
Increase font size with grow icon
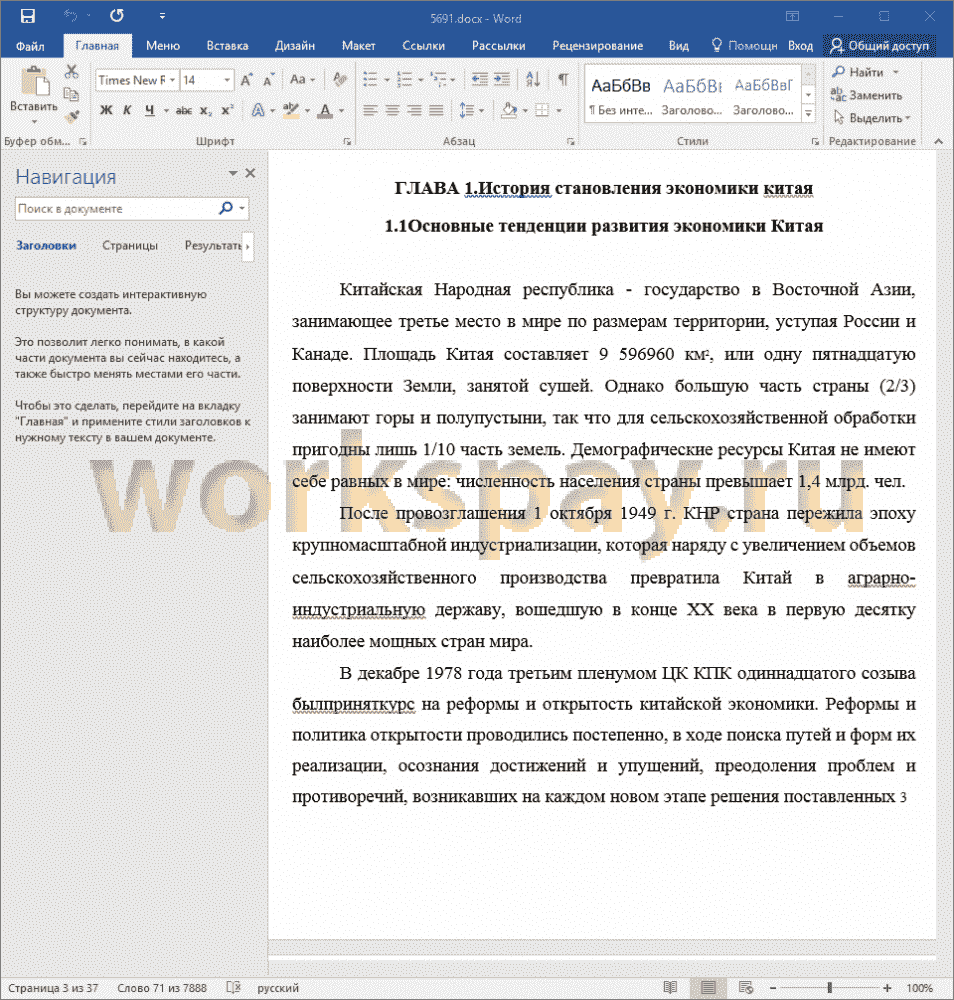pyautogui.click(x=246, y=80)
